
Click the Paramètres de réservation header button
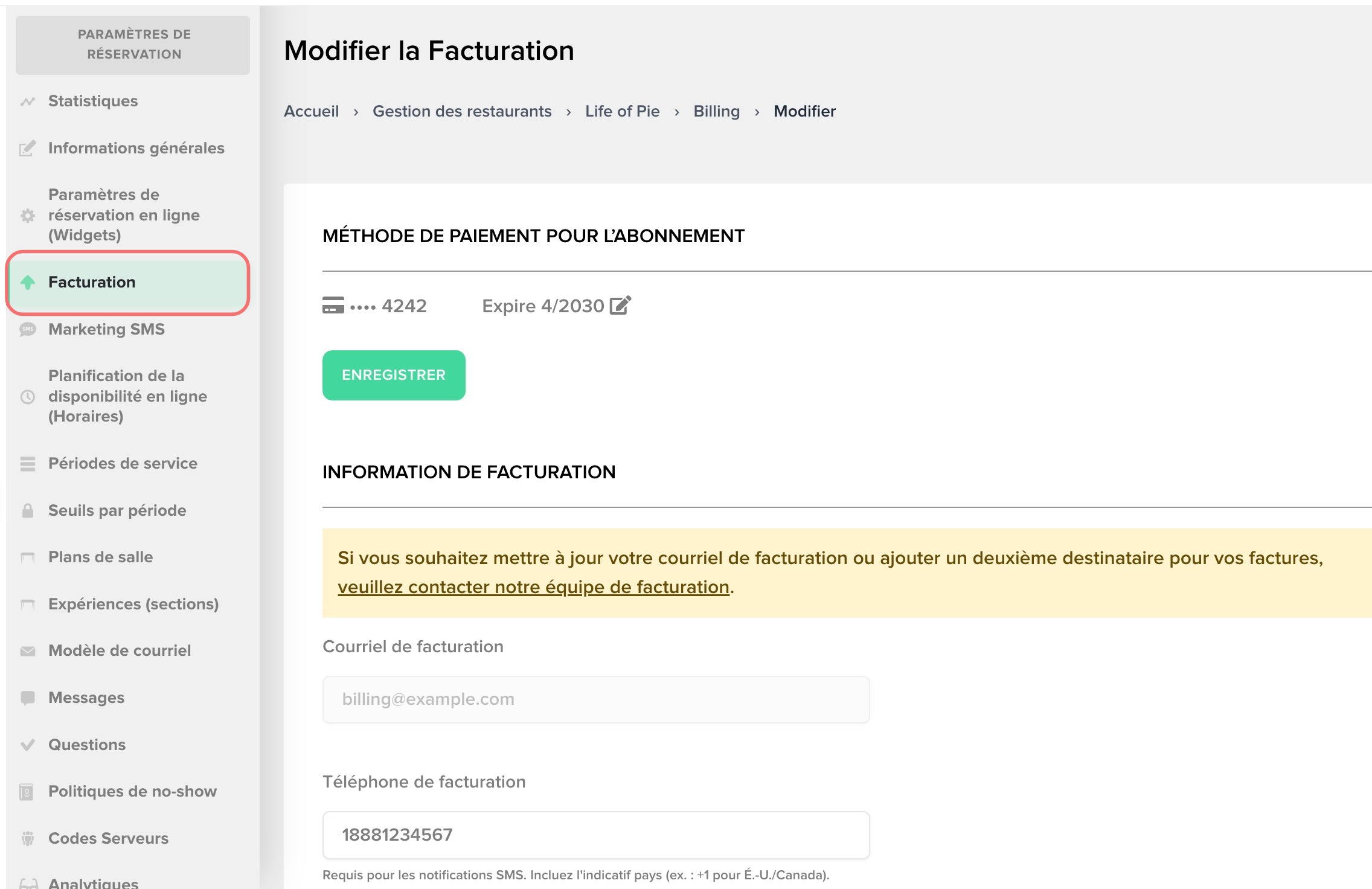[133, 45]
